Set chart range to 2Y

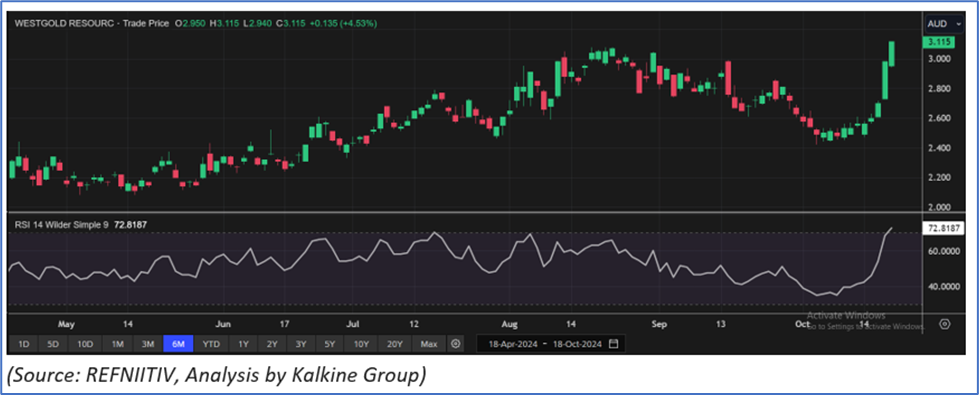pyautogui.click(x=273, y=344)
